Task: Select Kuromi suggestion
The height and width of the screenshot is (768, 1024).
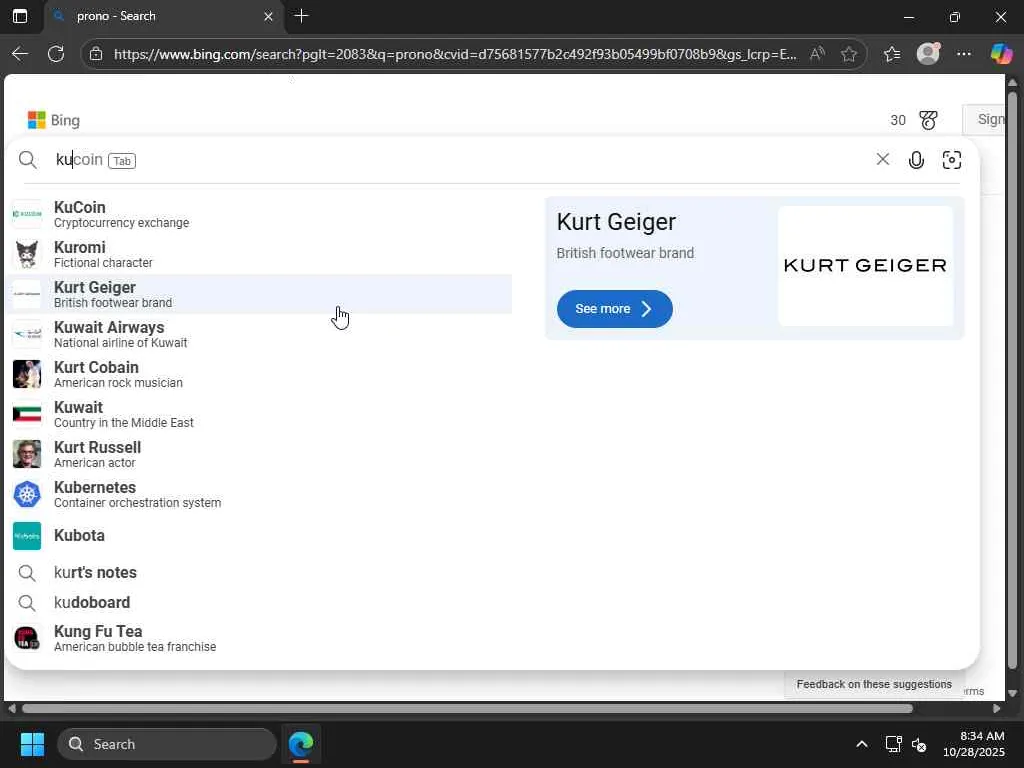Action: [259, 254]
